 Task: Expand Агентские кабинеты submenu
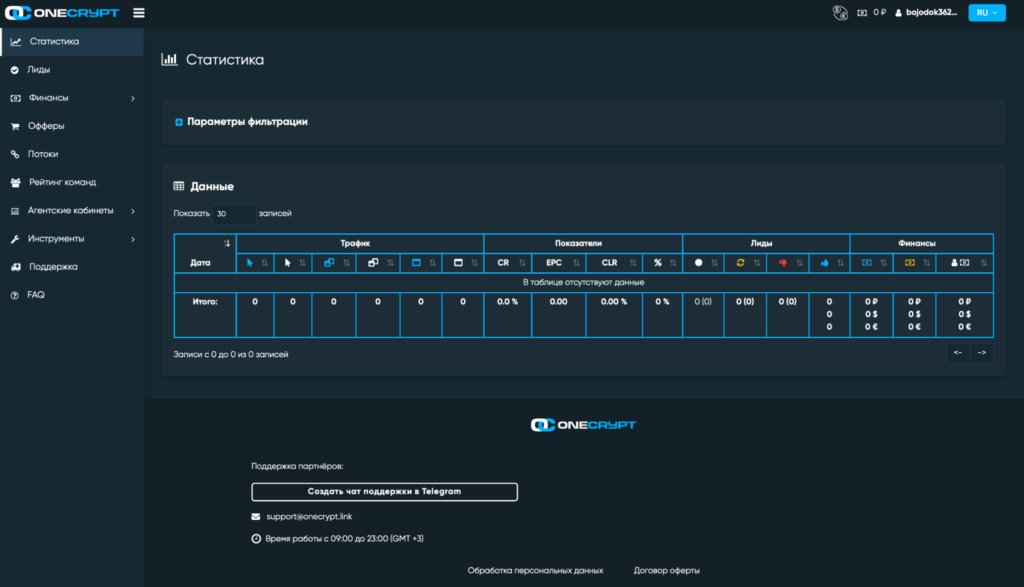point(72,210)
